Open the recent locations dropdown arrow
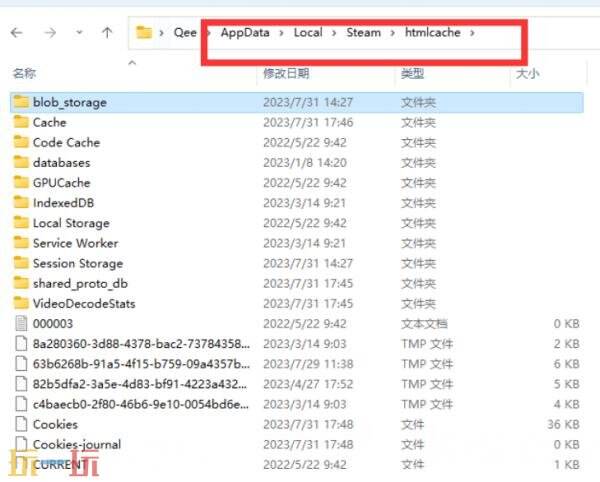Viewport: 600px width, 482px height. (x=79, y=33)
